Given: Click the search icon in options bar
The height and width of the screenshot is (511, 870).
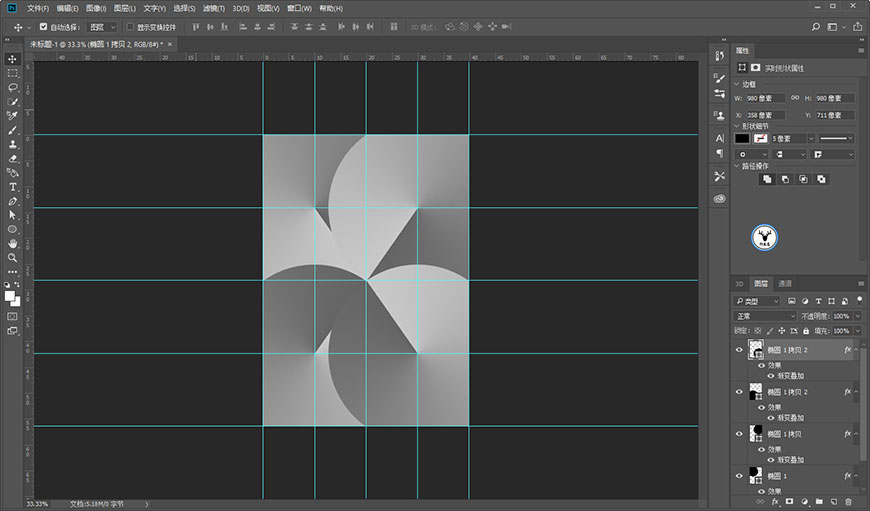Looking at the screenshot, I should pyautogui.click(x=816, y=27).
